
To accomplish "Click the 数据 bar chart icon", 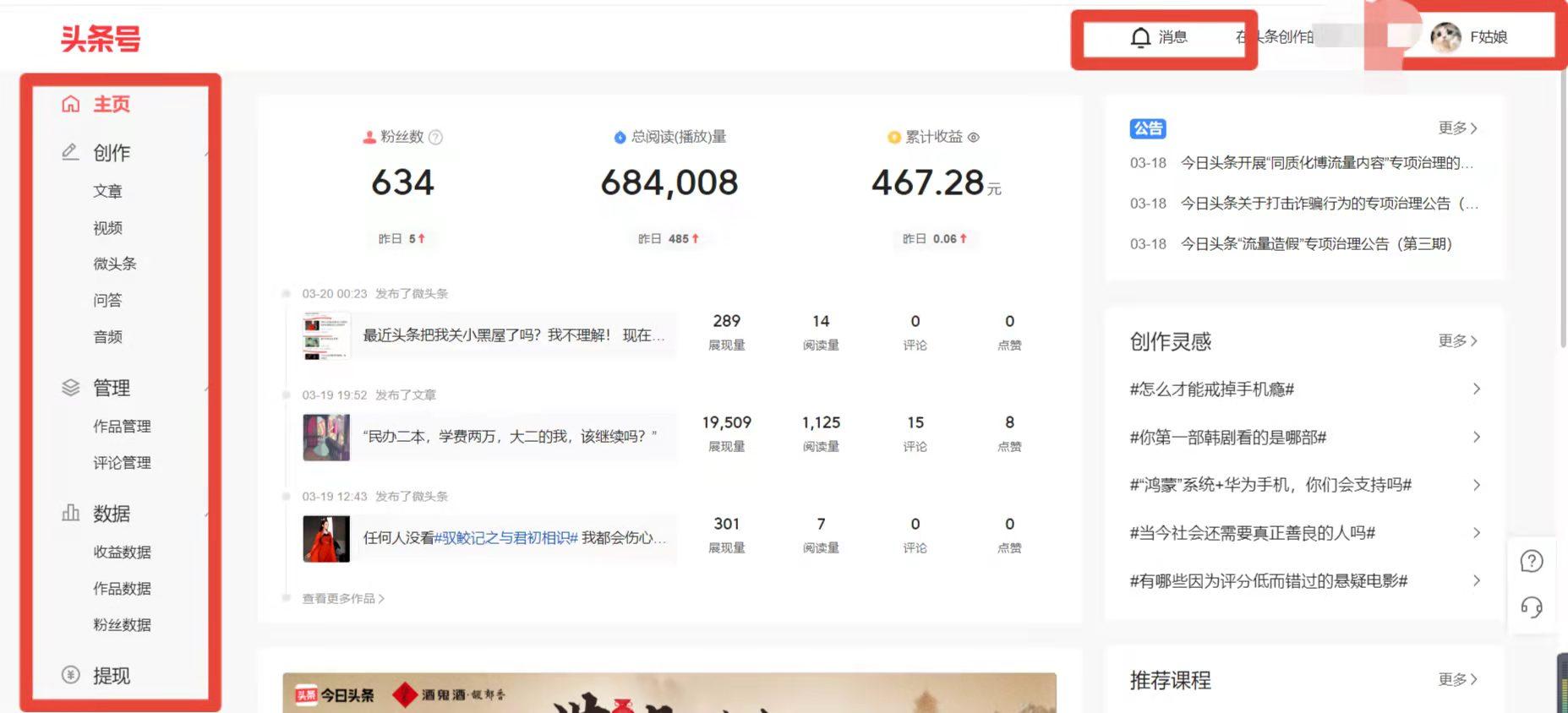I will 70,513.
